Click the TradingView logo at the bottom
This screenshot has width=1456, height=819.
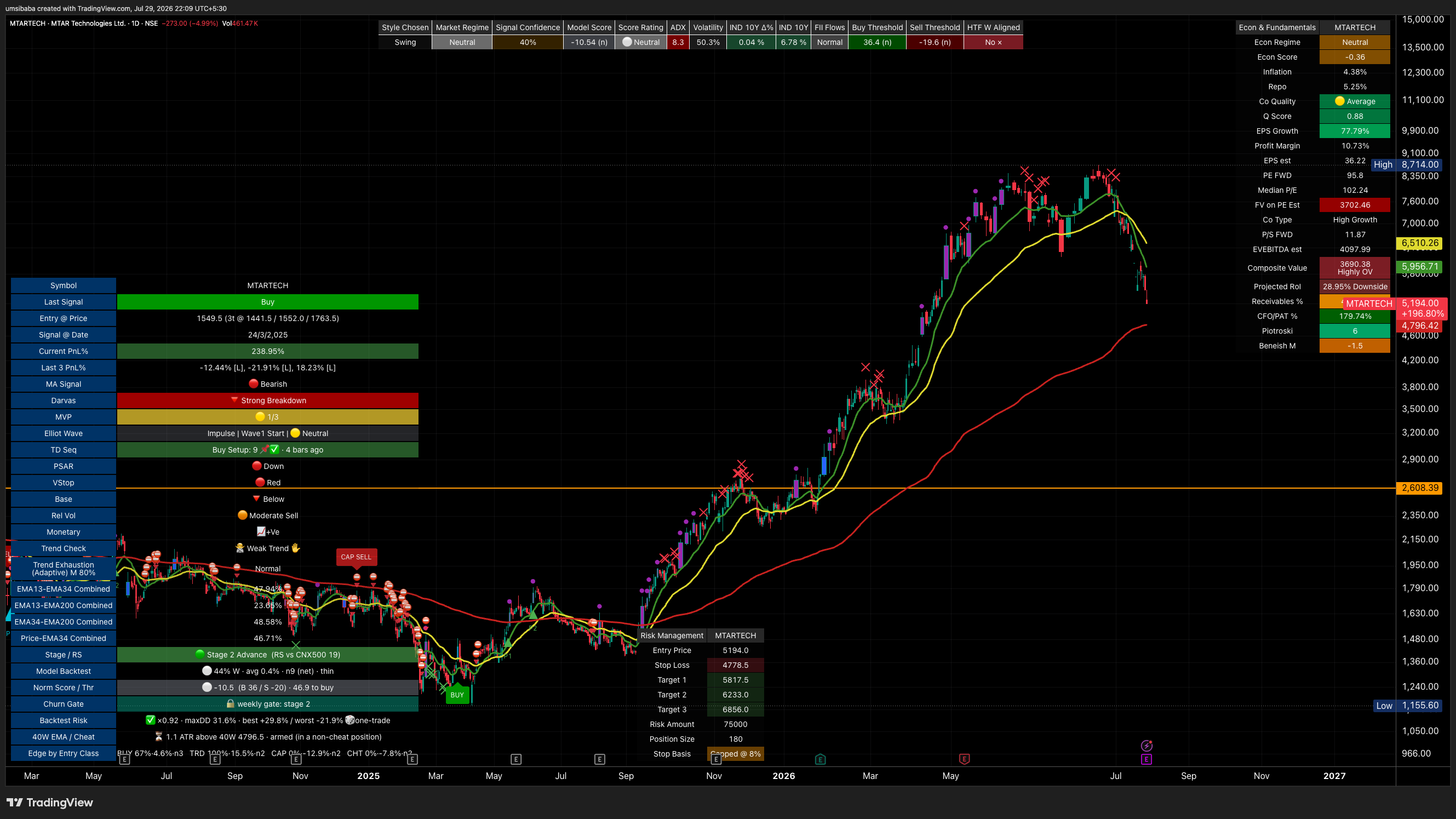50,803
